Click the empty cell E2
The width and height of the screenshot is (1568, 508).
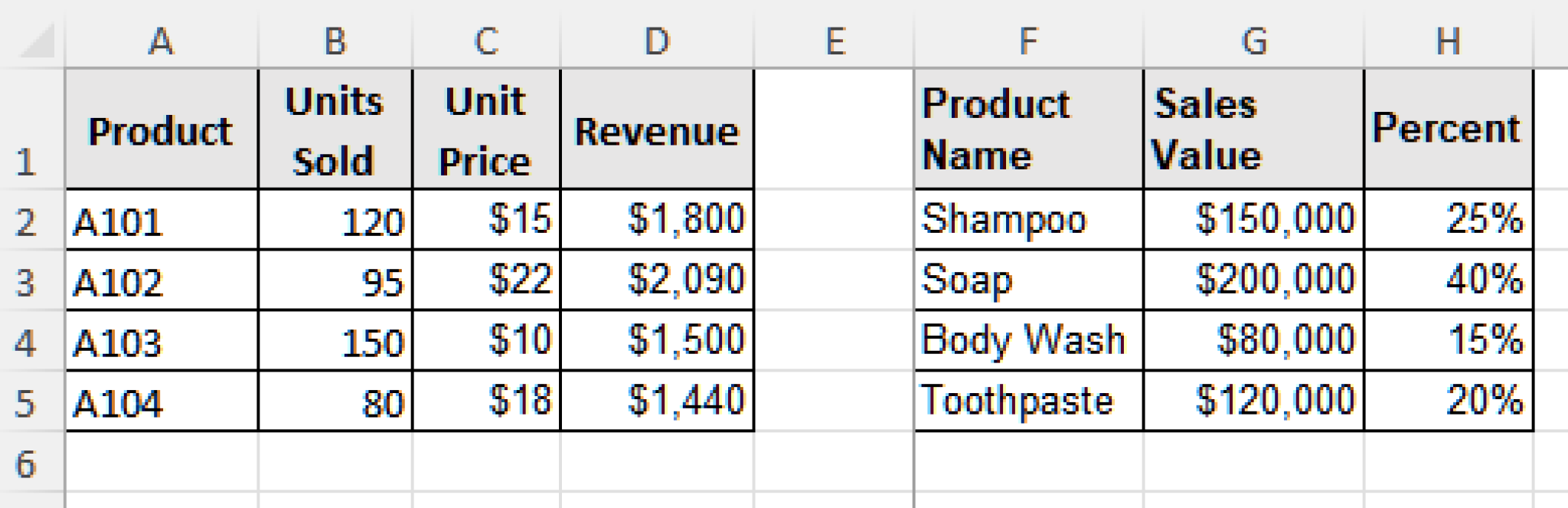coord(835,220)
